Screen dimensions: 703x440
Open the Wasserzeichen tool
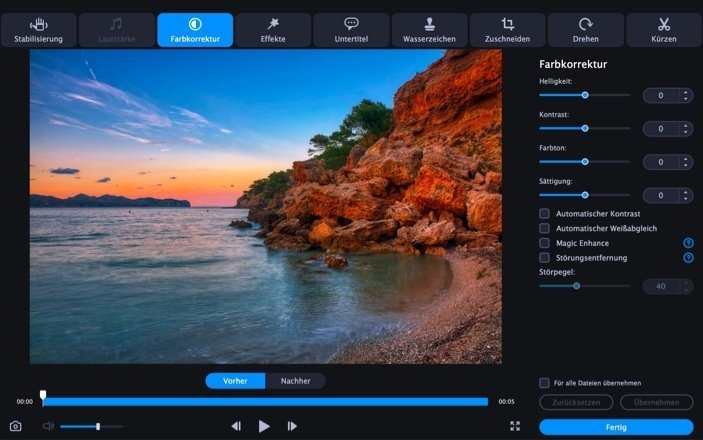429,30
